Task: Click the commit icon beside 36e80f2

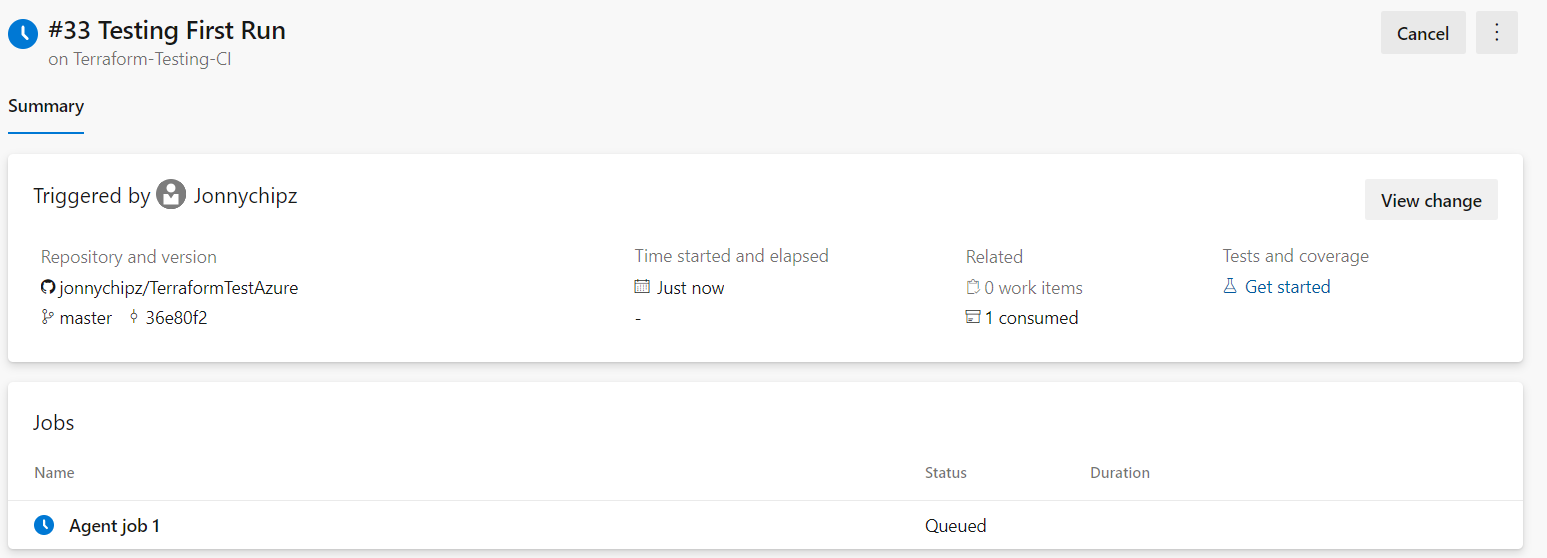Action: 134,318
